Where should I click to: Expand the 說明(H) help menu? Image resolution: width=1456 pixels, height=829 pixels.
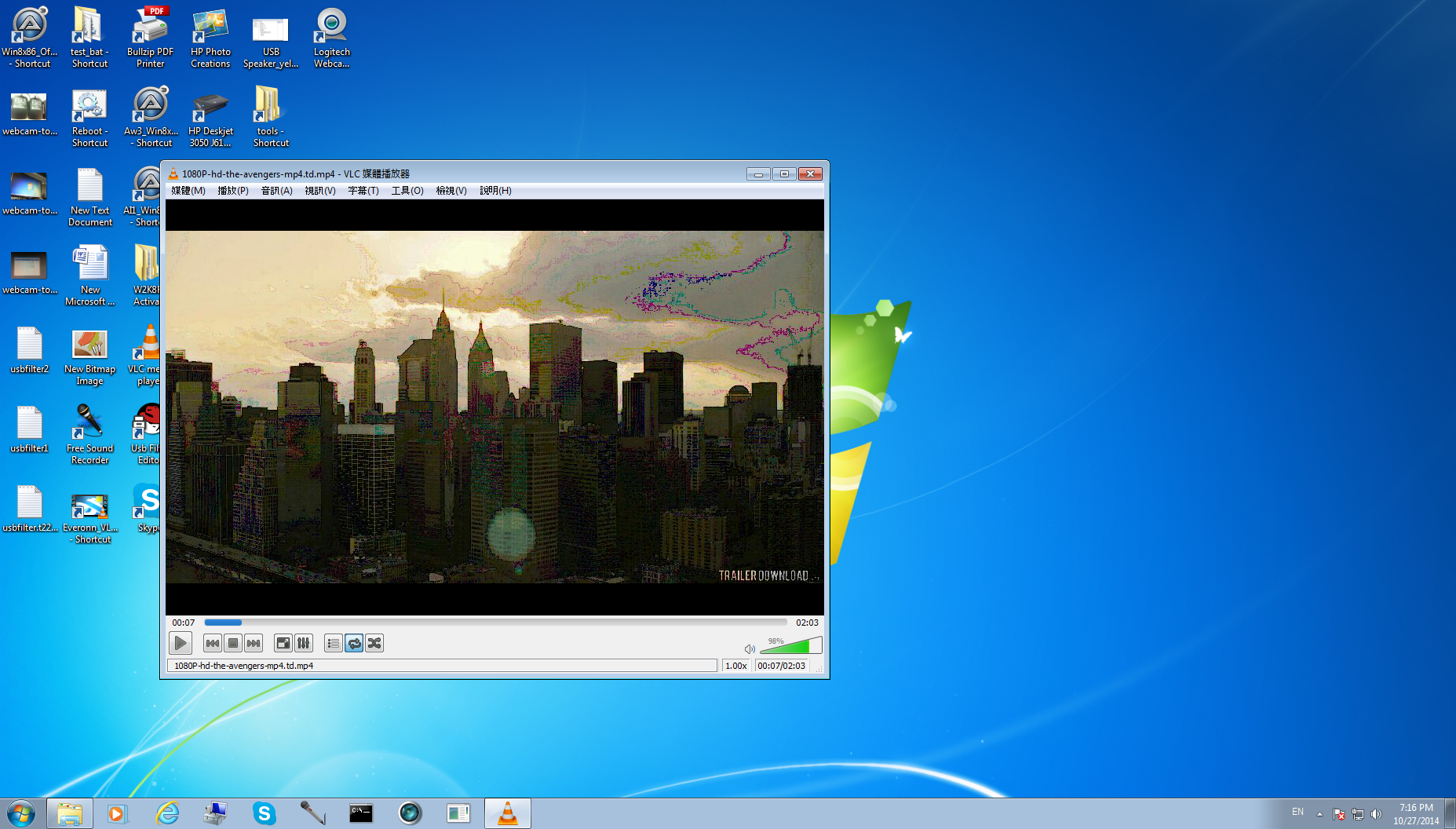point(495,191)
